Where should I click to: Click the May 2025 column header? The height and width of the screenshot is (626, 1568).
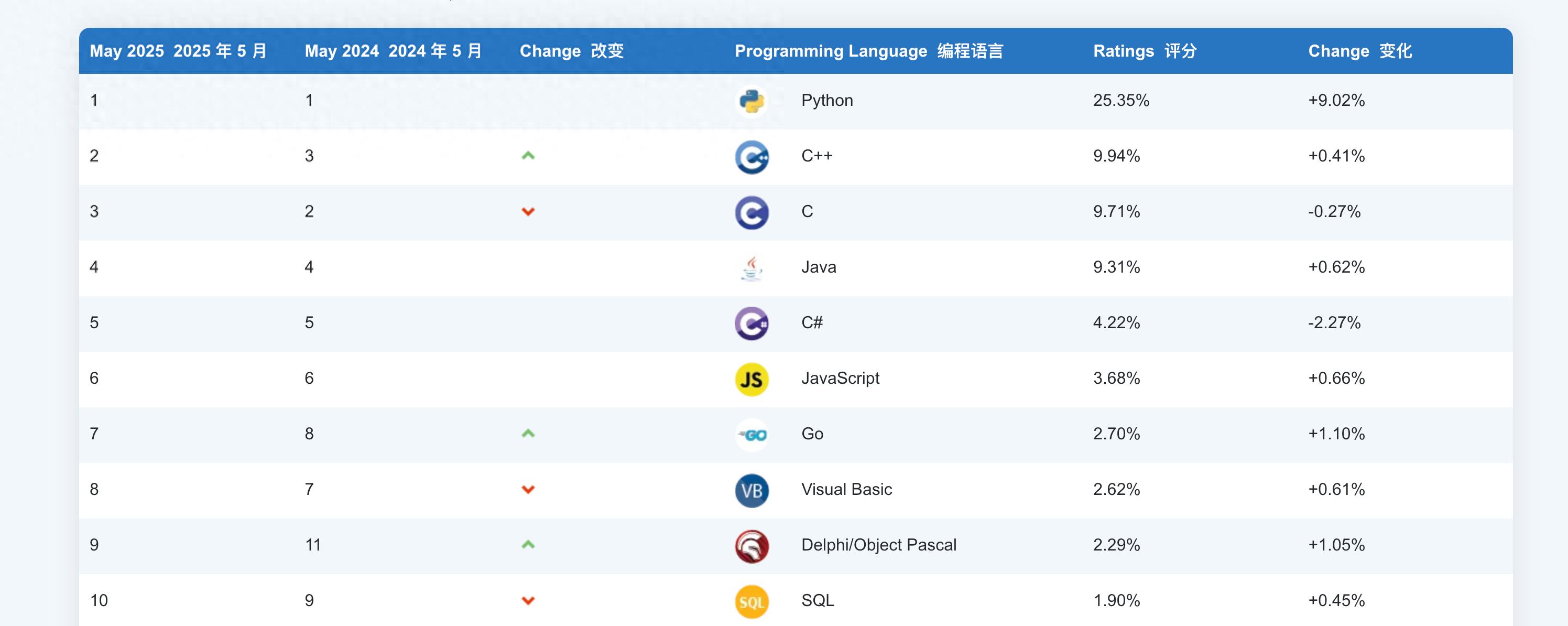179,51
